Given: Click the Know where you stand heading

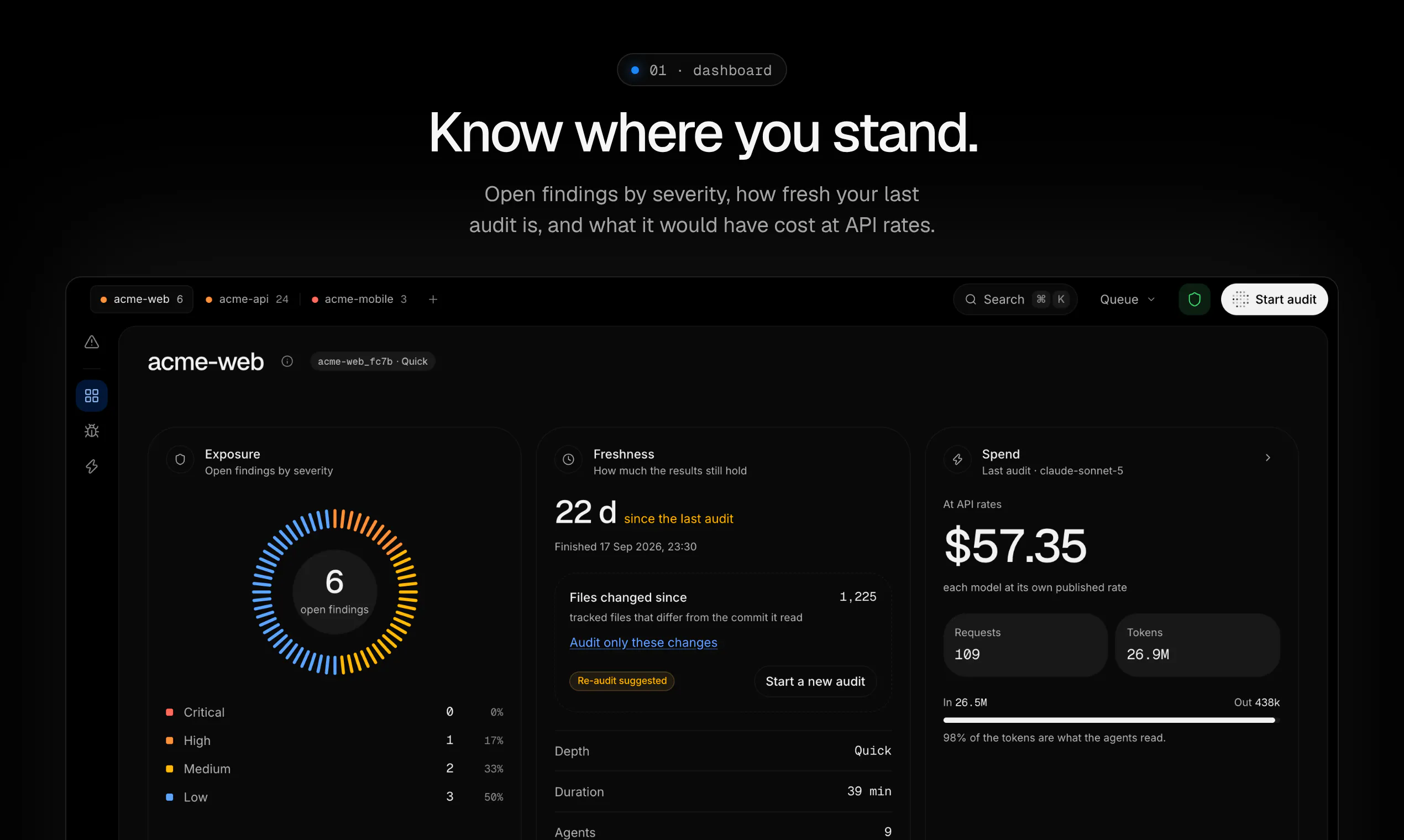Looking at the screenshot, I should tap(703, 133).
